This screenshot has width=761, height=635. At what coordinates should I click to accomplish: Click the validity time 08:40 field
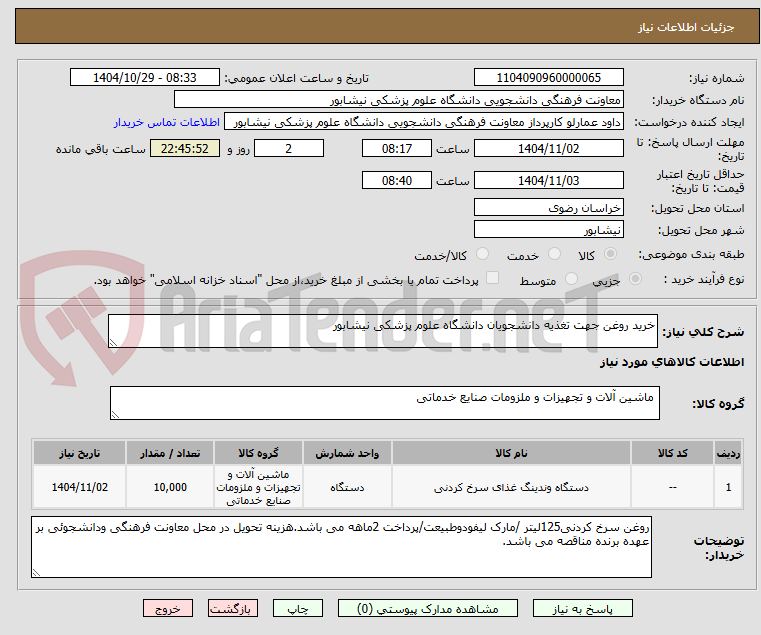pyautogui.click(x=397, y=181)
